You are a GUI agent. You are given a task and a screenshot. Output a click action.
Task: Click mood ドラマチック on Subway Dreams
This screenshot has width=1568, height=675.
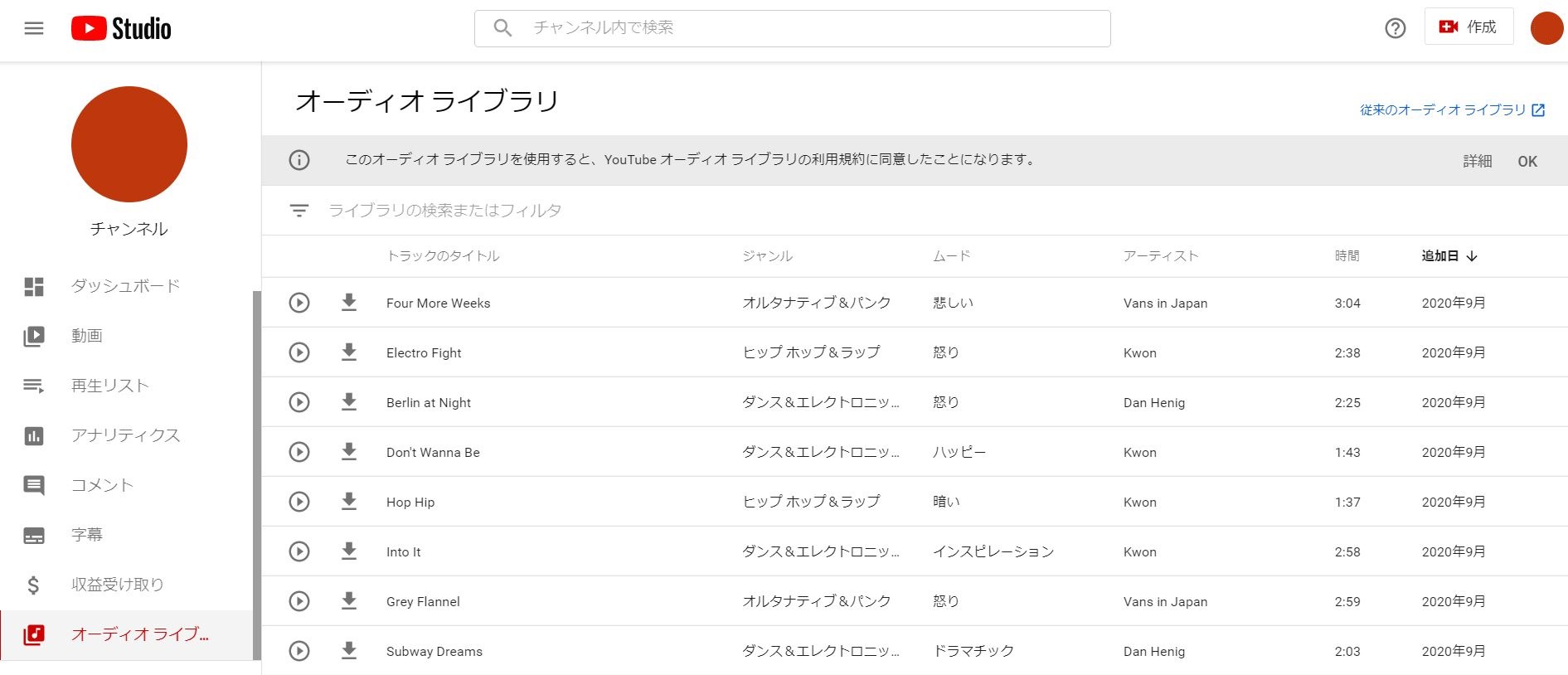[x=973, y=651]
